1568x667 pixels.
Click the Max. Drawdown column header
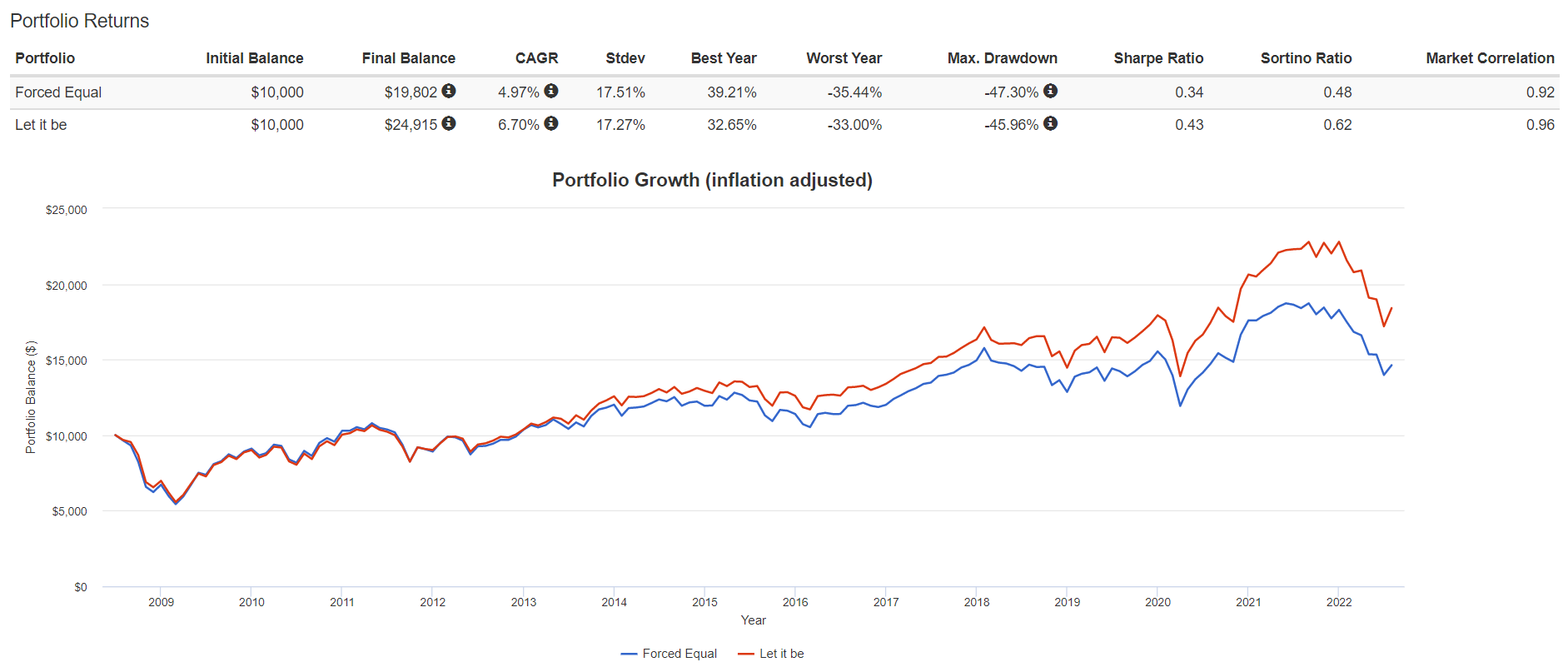click(1002, 58)
